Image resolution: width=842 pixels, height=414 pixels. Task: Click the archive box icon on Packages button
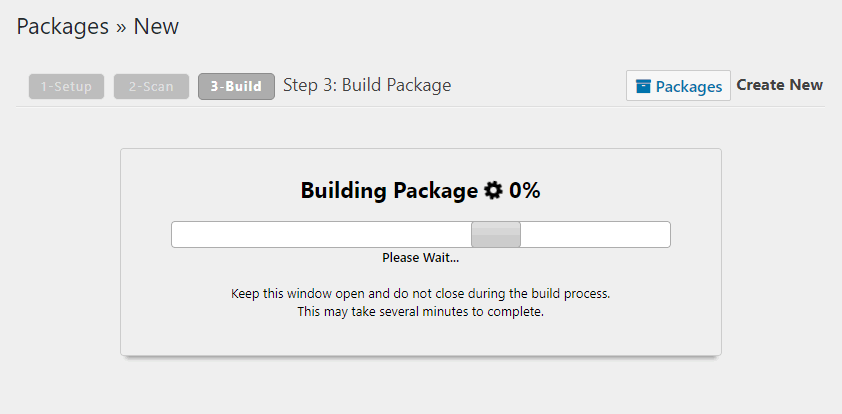tap(643, 87)
